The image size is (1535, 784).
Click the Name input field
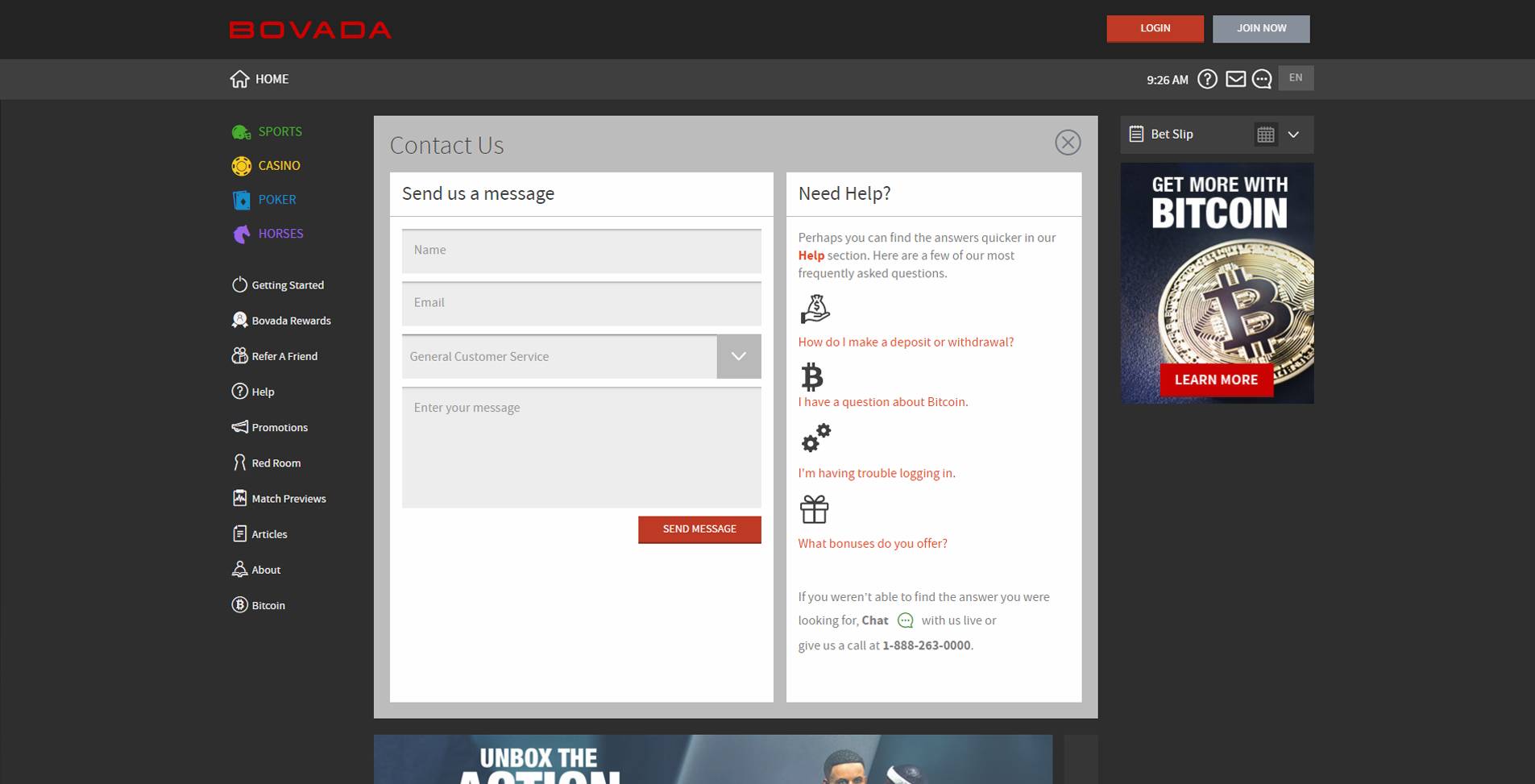[581, 251]
